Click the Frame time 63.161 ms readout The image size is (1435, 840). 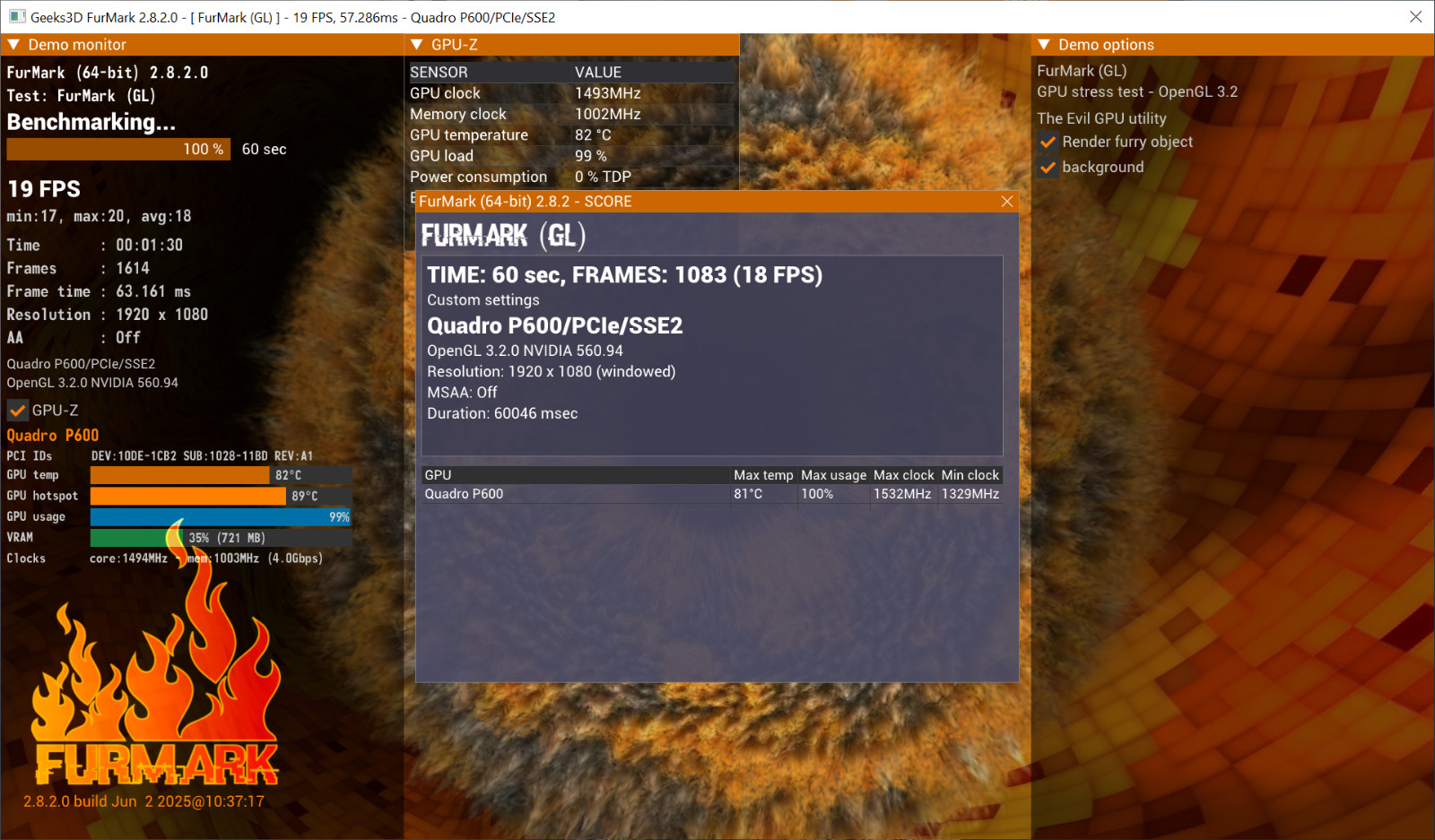[99, 291]
